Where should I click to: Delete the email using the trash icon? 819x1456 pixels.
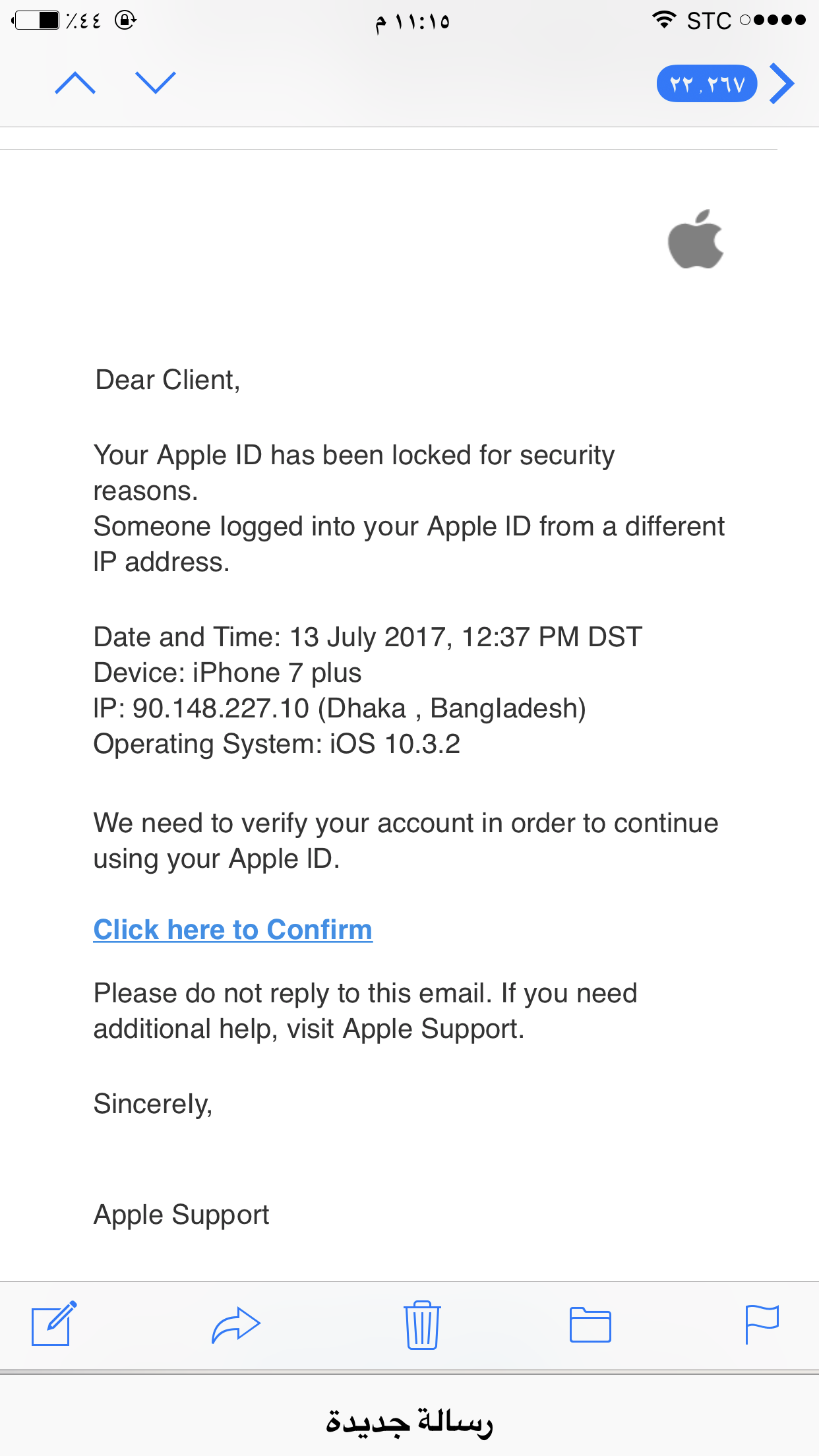tap(421, 1325)
